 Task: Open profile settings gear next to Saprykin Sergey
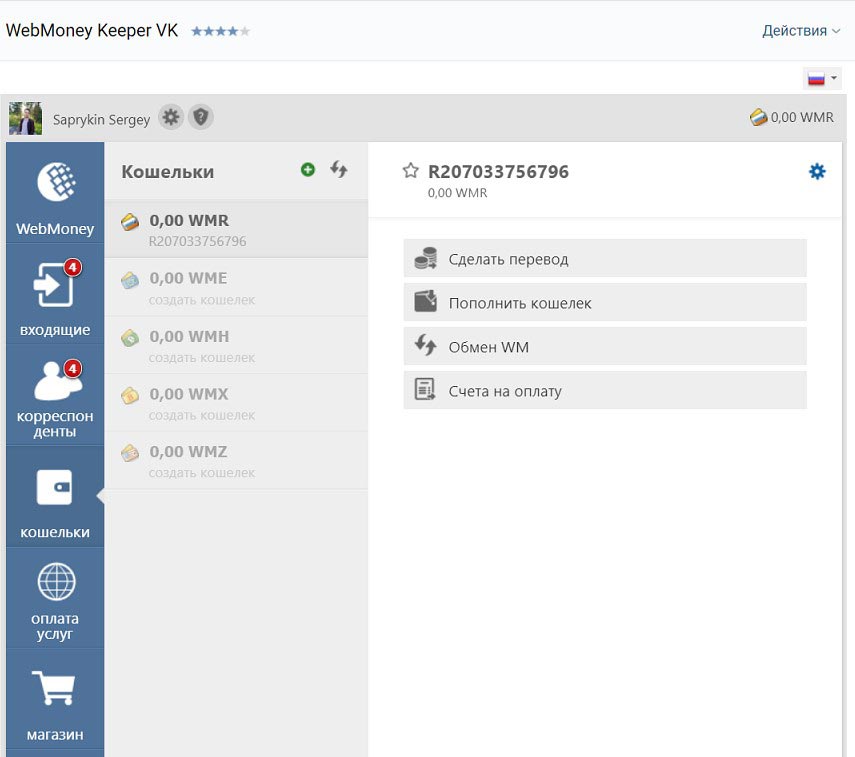click(x=171, y=117)
